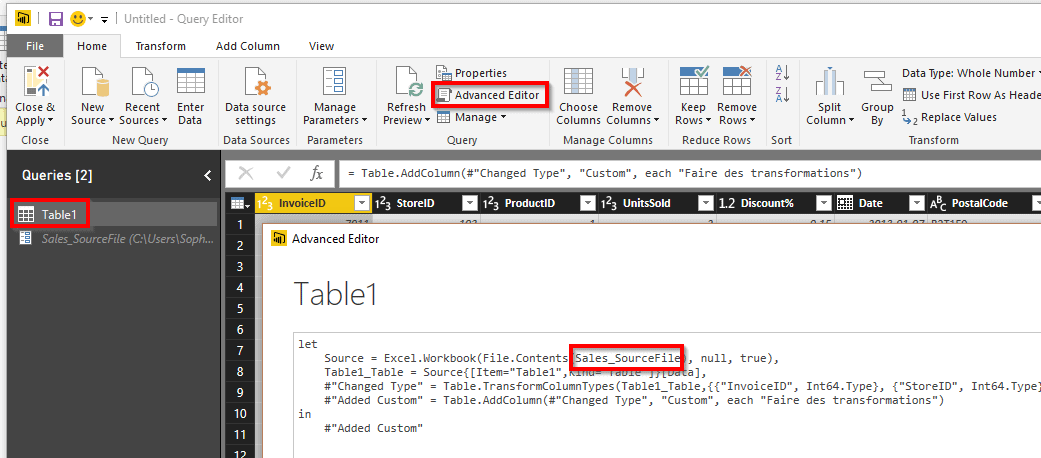Image resolution: width=1041 pixels, height=458 pixels.
Task: Open the Advanced Editor
Action: 490,95
